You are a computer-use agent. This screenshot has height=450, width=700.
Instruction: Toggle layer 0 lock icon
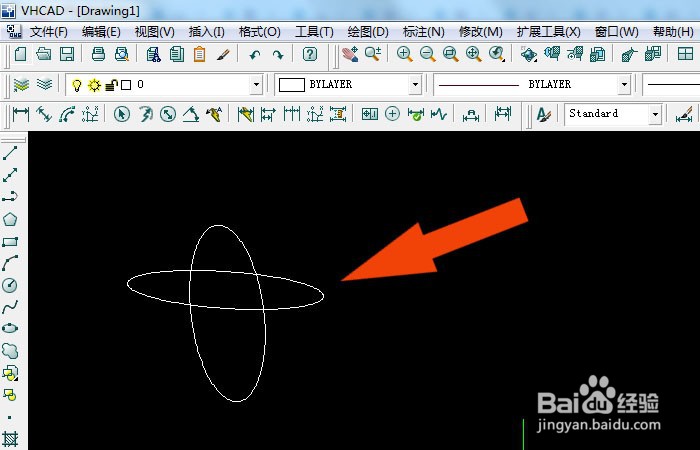coord(112,85)
